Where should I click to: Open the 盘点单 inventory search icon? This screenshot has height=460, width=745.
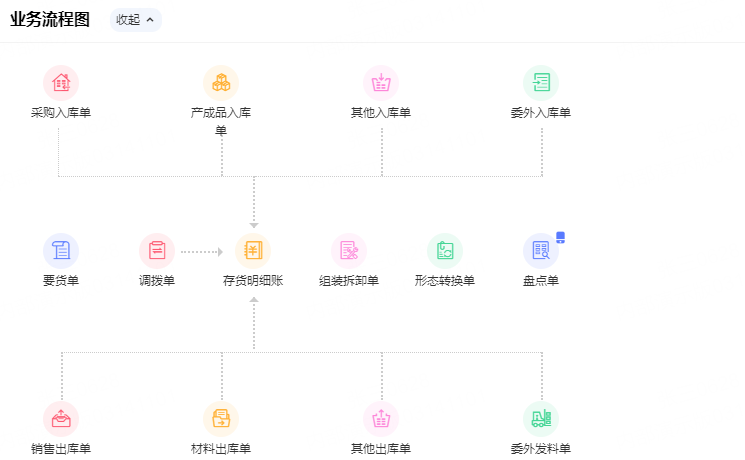pyautogui.click(x=541, y=251)
